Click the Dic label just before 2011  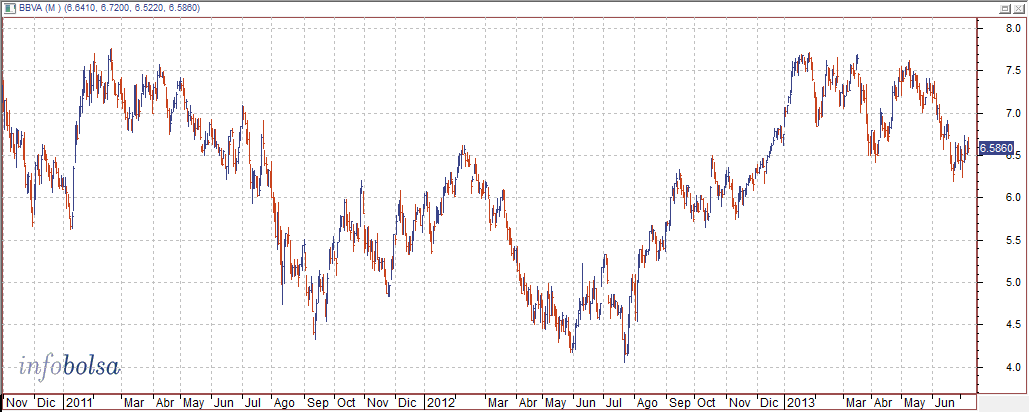point(46,402)
